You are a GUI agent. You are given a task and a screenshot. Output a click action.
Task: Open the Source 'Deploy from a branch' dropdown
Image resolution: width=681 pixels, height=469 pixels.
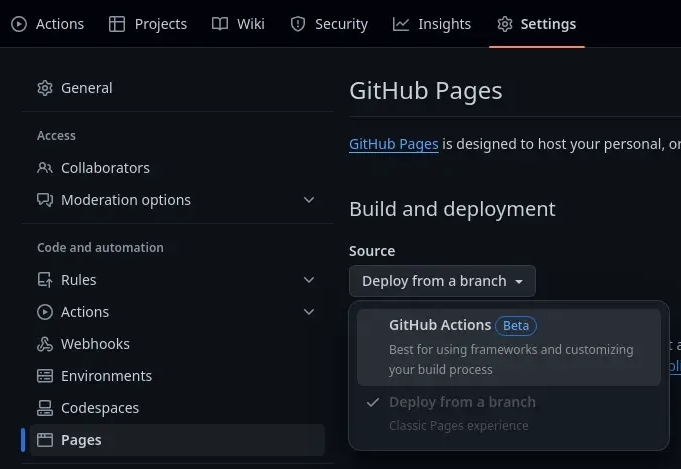[x=442, y=281]
